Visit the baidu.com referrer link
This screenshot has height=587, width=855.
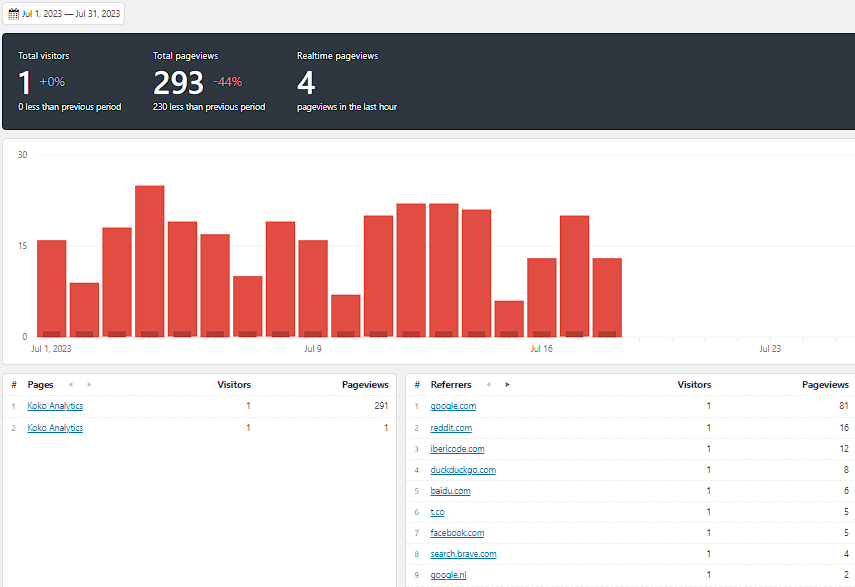click(x=450, y=490)
